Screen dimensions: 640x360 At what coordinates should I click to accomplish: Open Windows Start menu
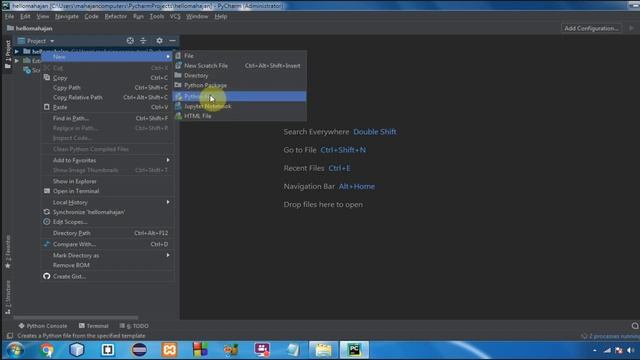click(15, 350)
